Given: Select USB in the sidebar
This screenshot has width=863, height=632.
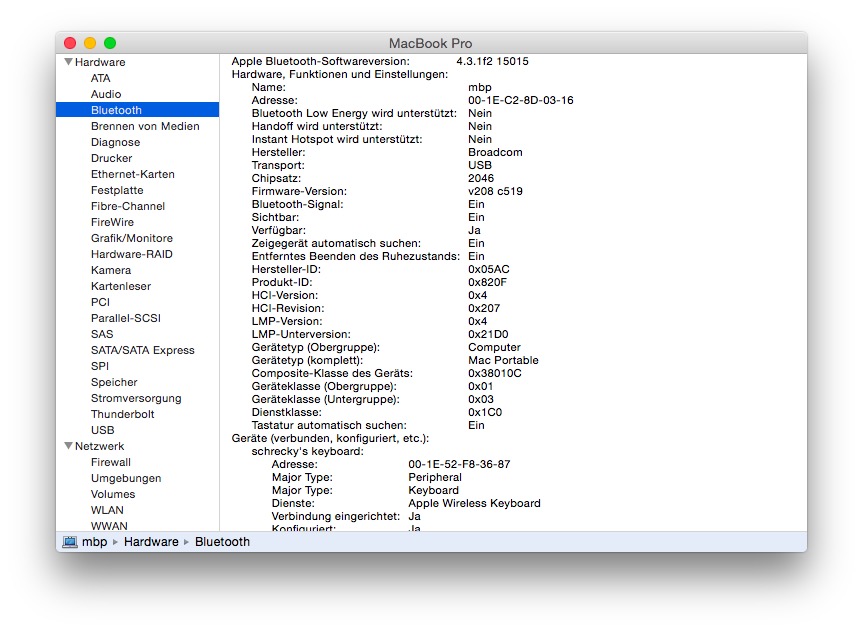Looking at the screenshot, I should pos(102,429).
